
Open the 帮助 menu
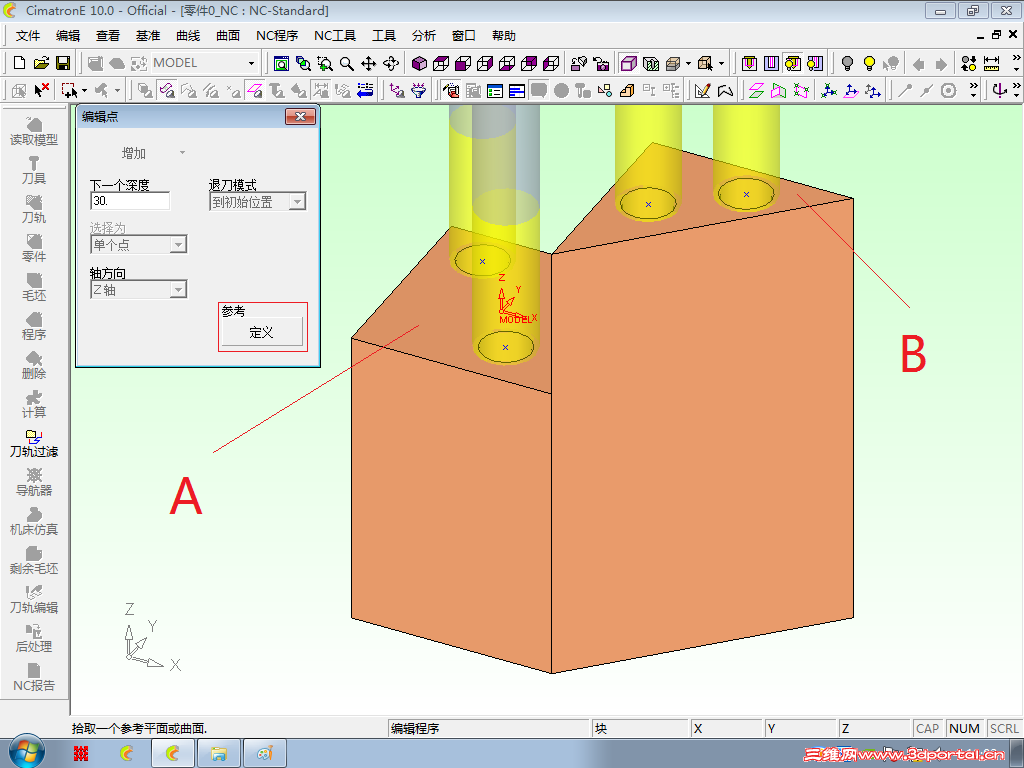tap(504, 36)
